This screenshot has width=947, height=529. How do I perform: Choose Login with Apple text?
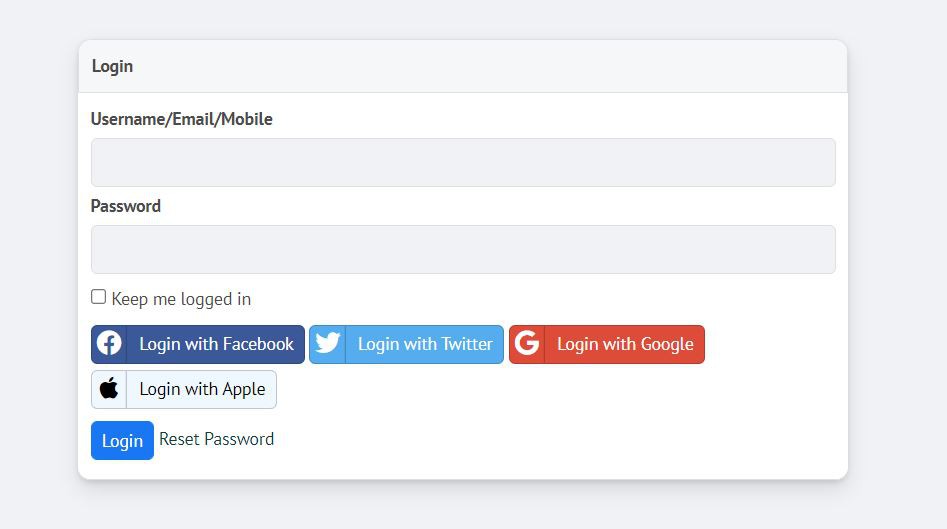(x=202, y=390)
